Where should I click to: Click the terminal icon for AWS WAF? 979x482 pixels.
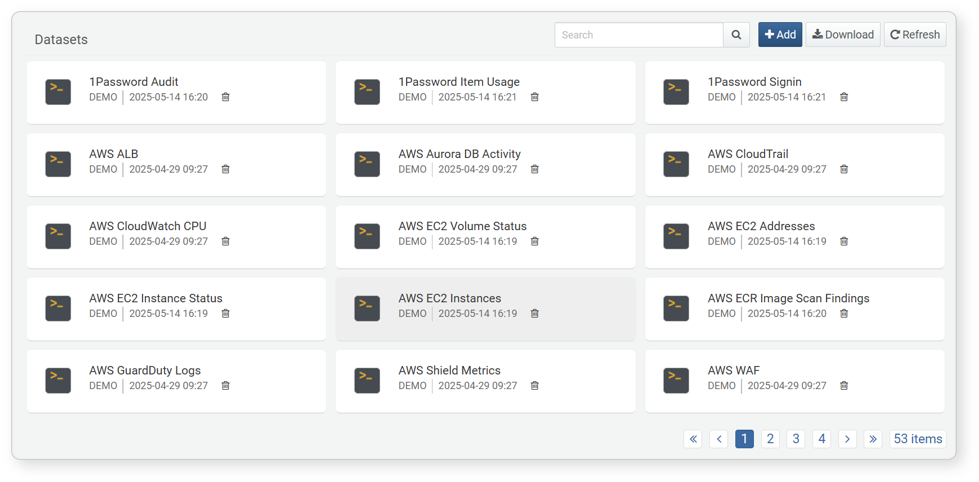click(x=676, y=381)
